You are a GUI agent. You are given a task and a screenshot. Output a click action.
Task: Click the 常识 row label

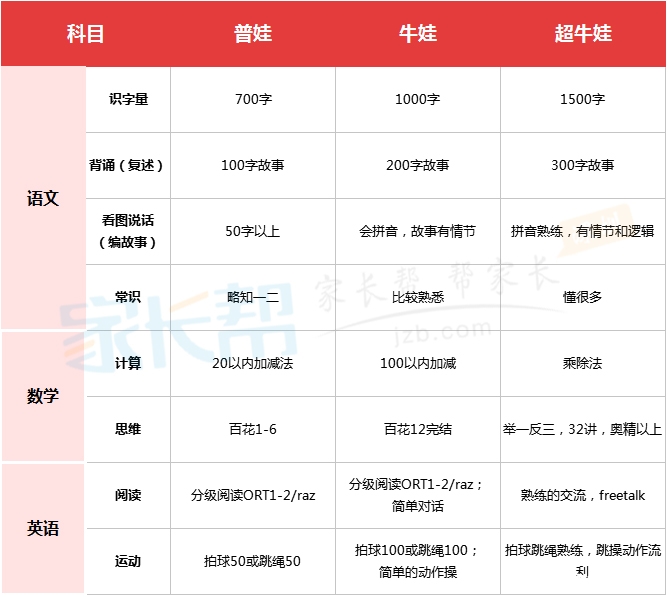(x=128, y=297)
